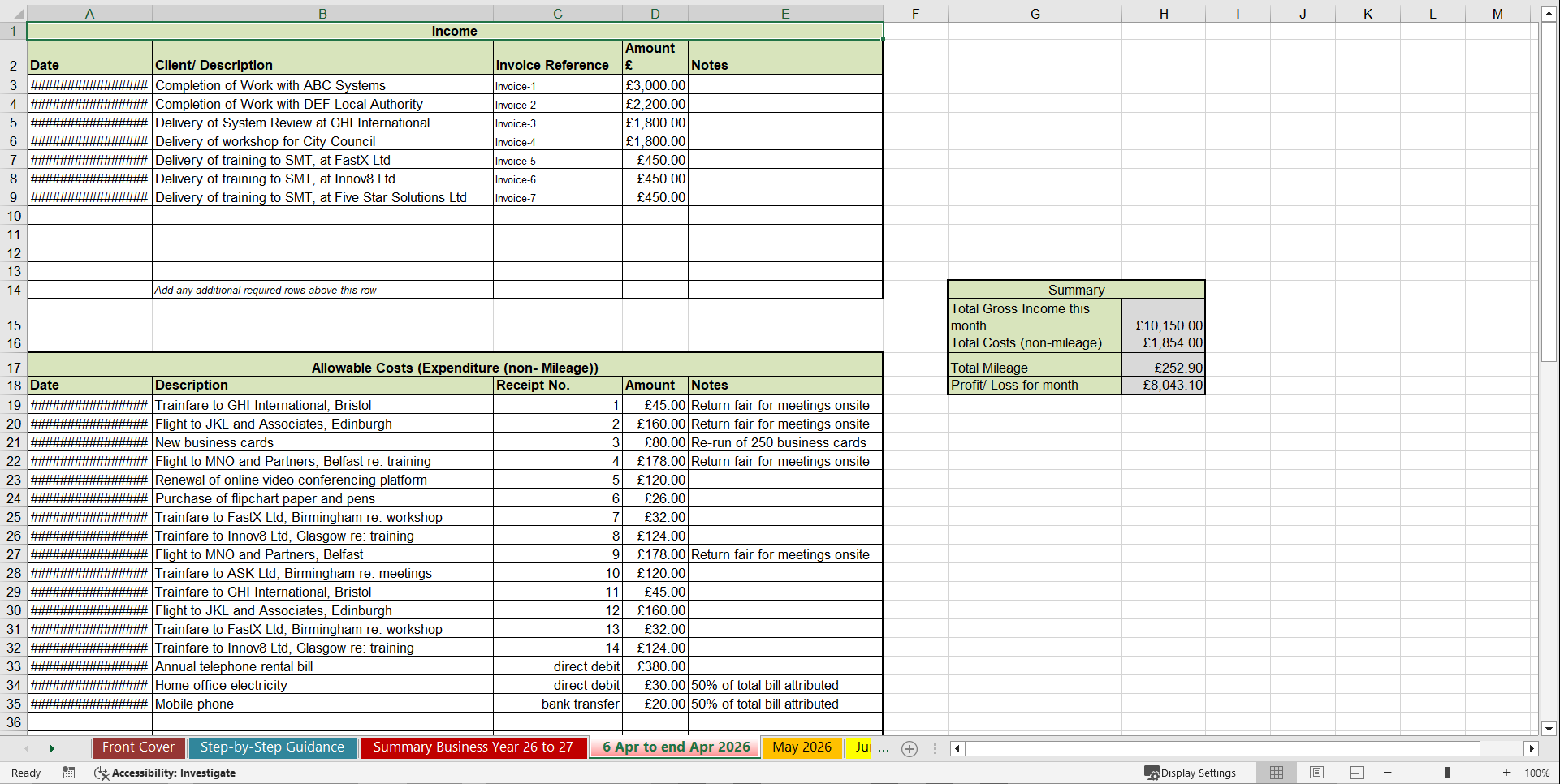
Task: Select Mobile phone description cell
Action: 322,704
